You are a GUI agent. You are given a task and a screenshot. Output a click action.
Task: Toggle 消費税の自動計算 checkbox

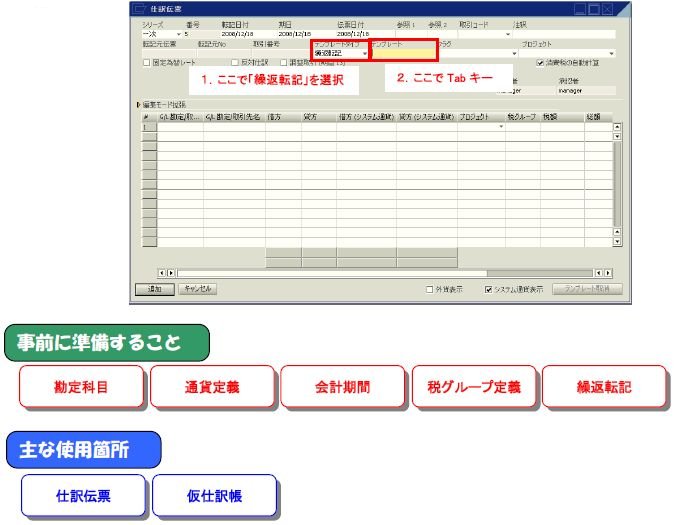pos(541,62)
